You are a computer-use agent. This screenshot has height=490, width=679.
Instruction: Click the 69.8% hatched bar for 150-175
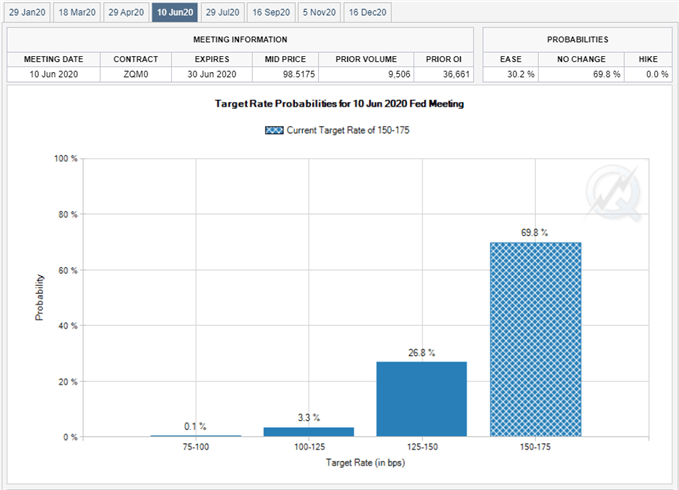pos(535,339)
